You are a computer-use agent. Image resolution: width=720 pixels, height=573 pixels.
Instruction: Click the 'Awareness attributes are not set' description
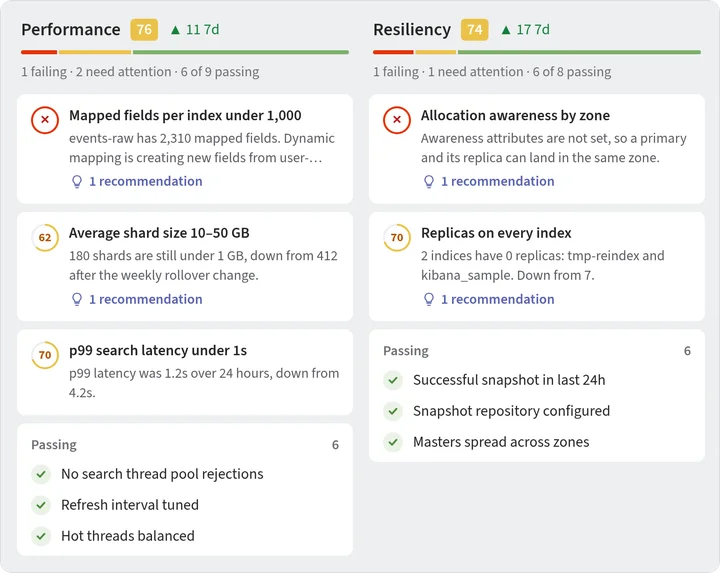tap(554, 148)
